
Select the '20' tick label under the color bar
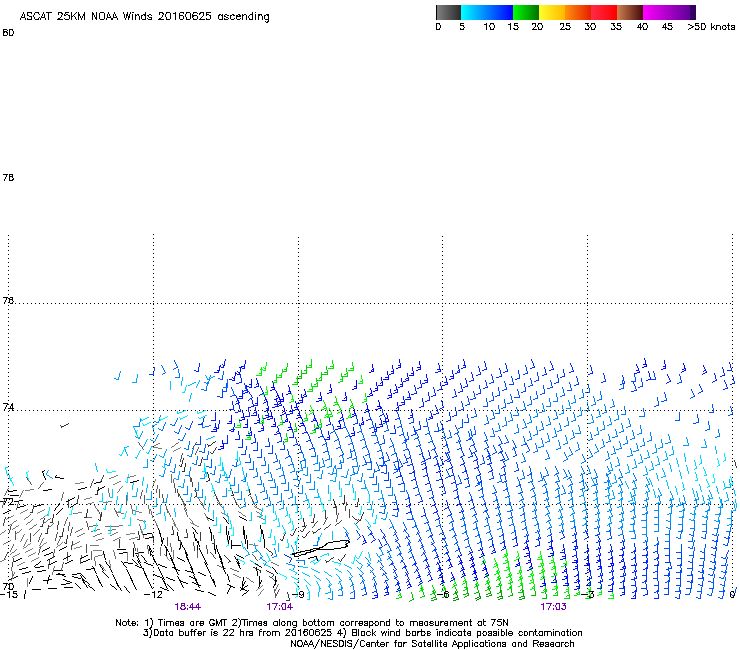537,27
